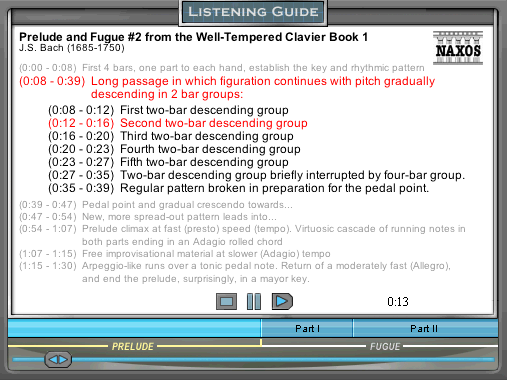Select the Fourth two-bar descending group
The height and width of the screenshot is (380, 507).
tap(174, 149)
